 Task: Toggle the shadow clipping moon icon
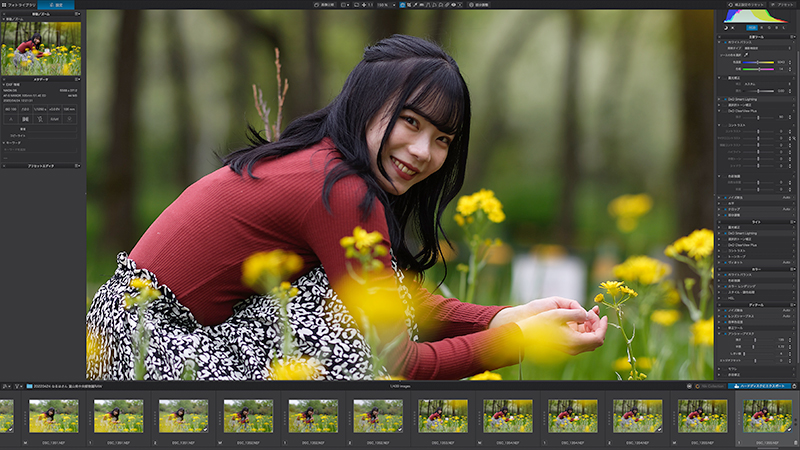(x=726, y=28)
